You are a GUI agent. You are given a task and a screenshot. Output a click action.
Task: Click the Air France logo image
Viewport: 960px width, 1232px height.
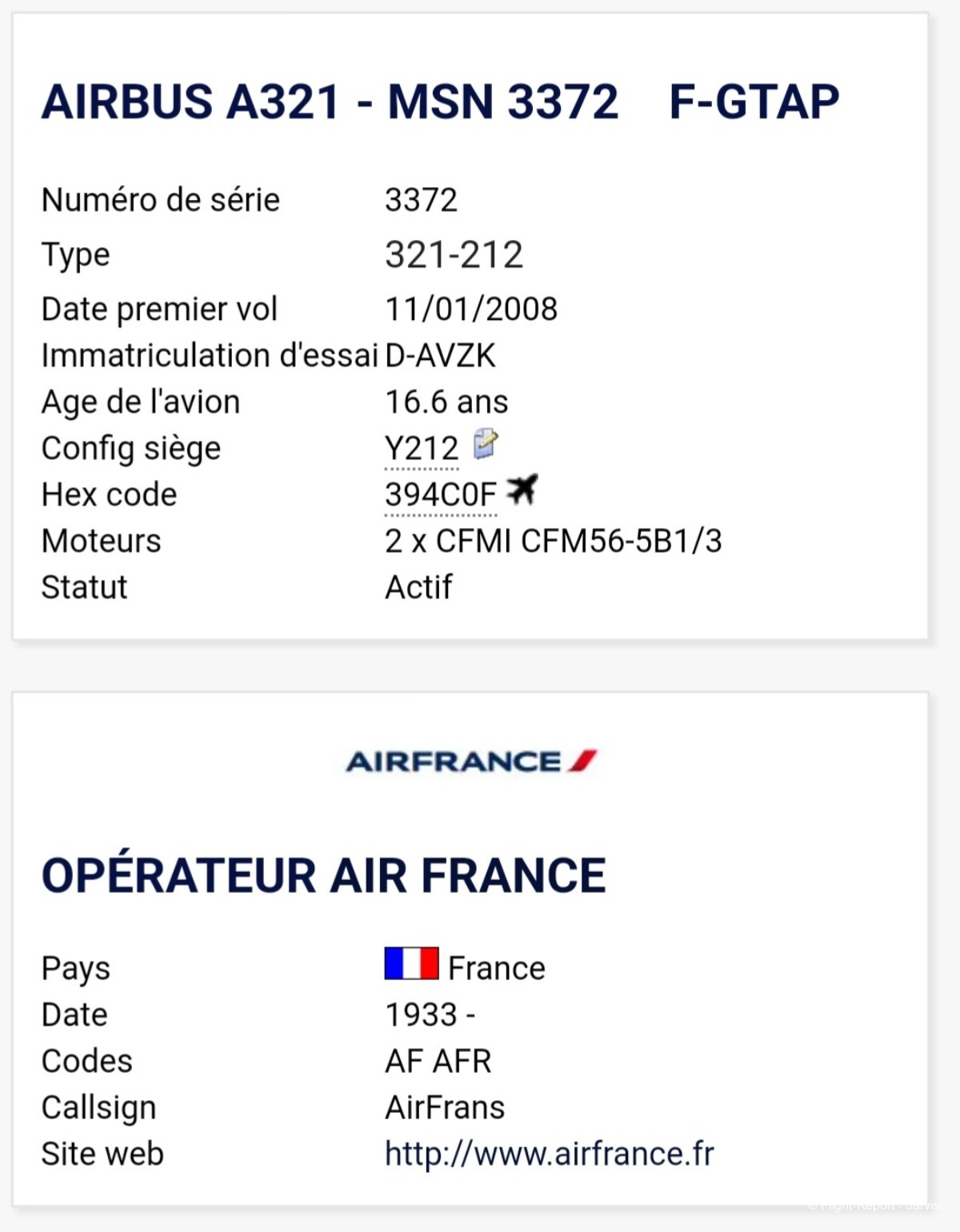[471, 761]
